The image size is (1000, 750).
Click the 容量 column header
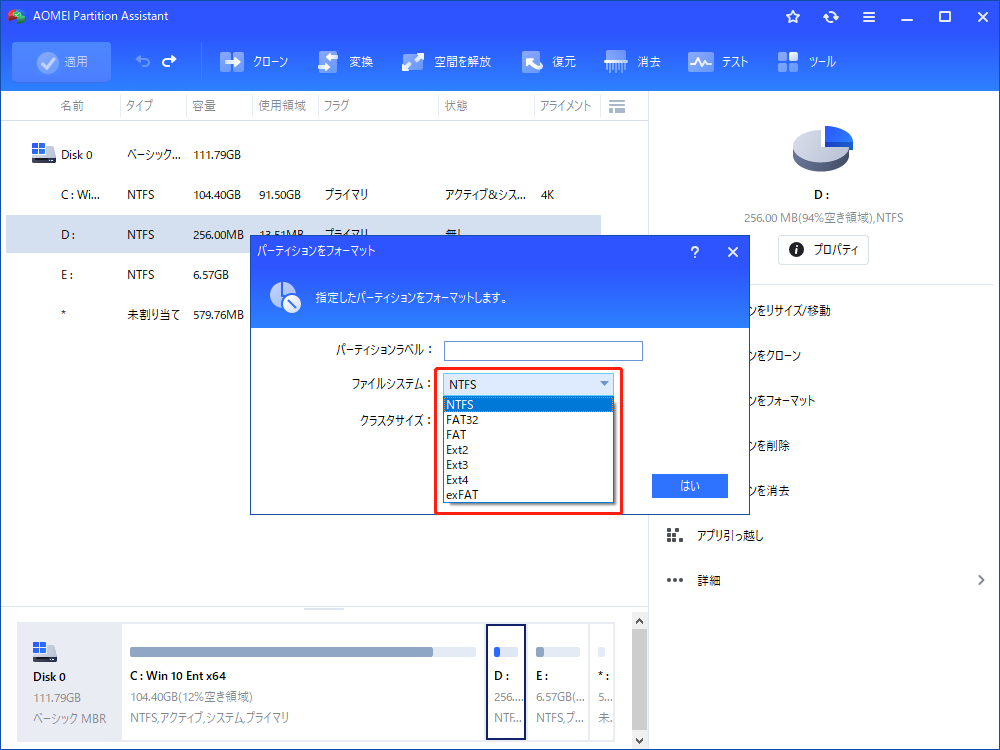[204, 106]
